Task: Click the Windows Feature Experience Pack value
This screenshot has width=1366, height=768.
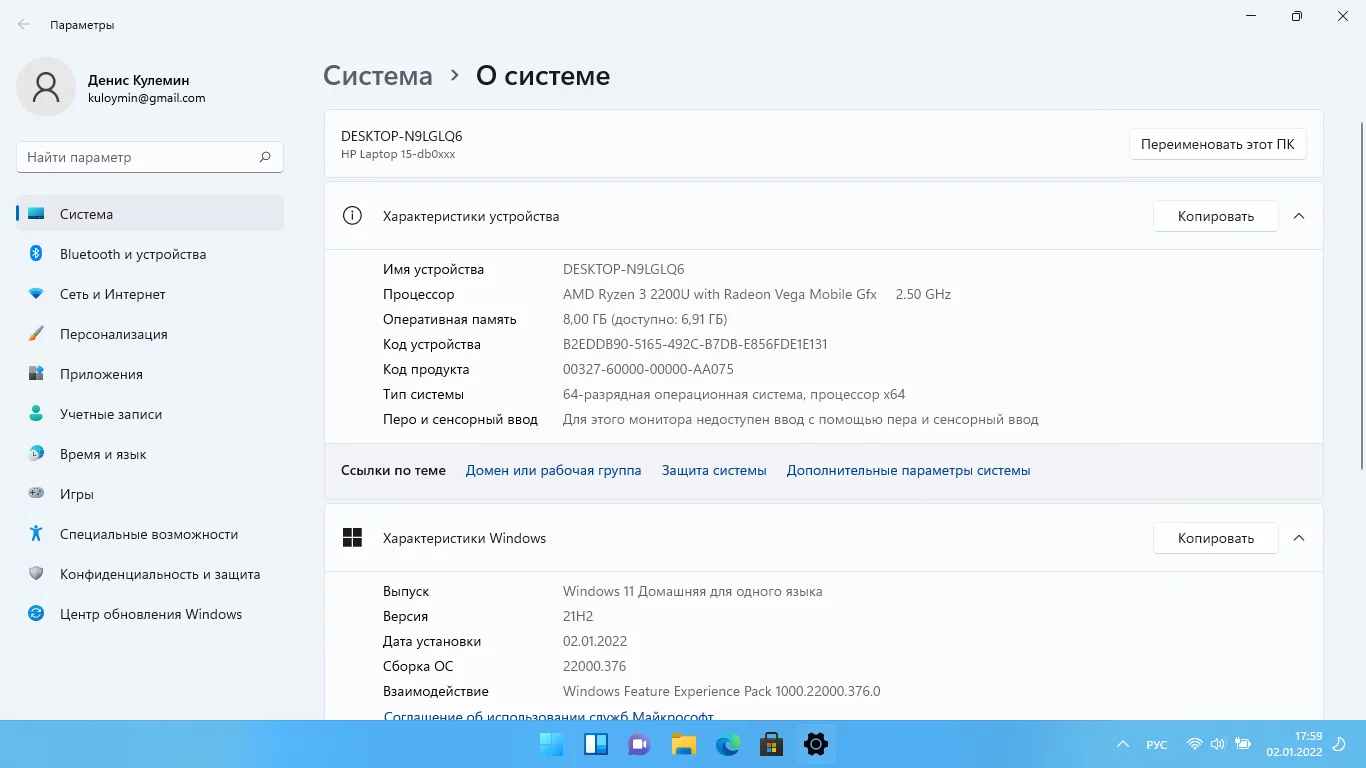Action: [722, 691]
